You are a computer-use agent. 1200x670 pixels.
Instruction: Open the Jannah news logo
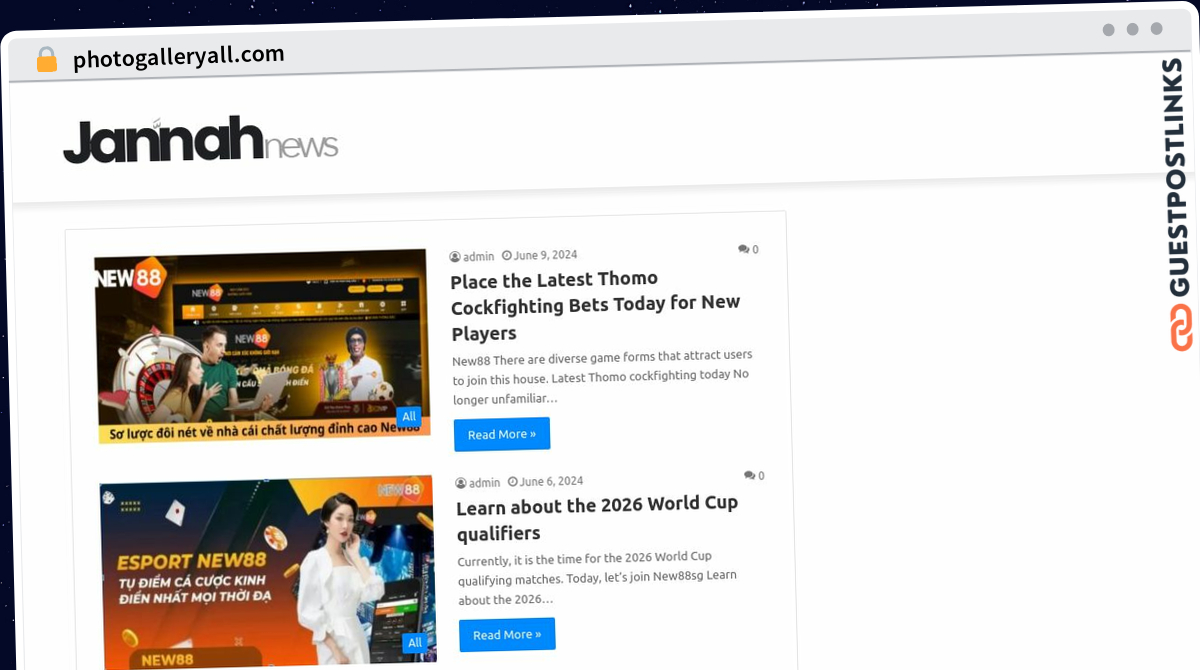click(201, 141)
